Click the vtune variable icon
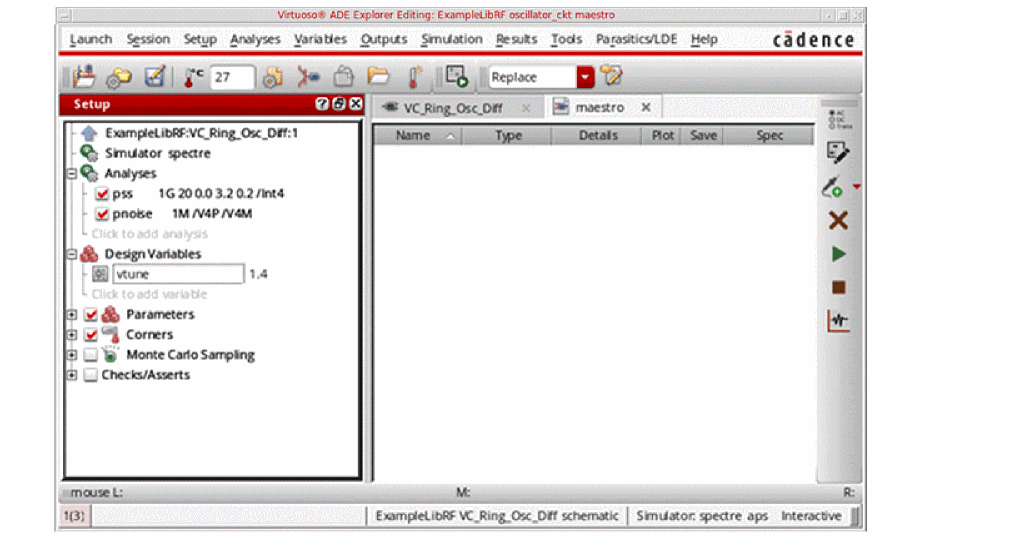This screenshot has height=533, width=1013. click(99, 274)
